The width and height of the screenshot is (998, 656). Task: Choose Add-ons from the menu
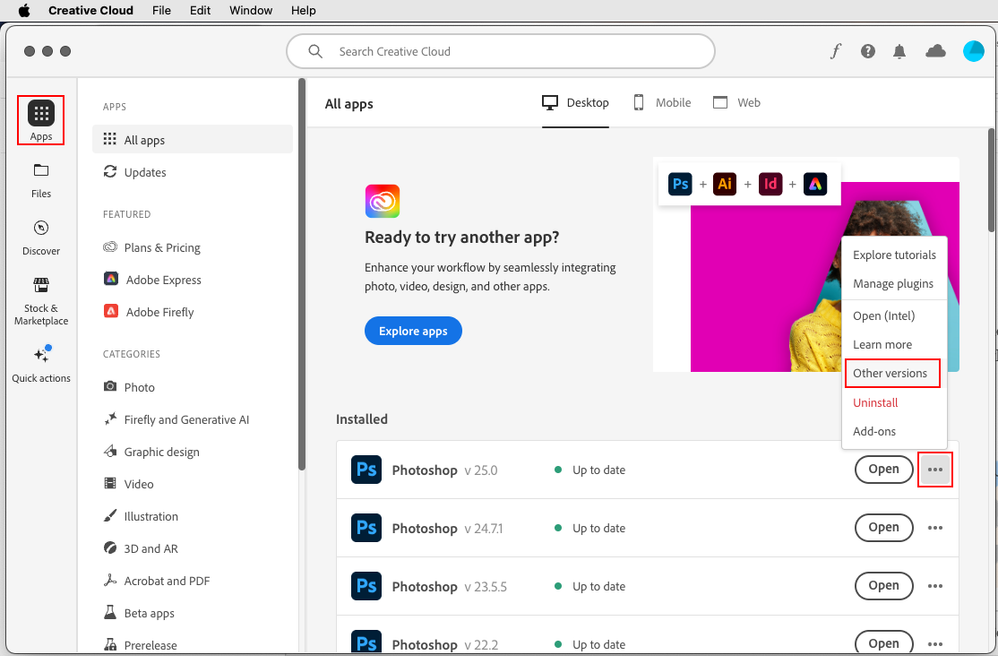click(894, 431)
